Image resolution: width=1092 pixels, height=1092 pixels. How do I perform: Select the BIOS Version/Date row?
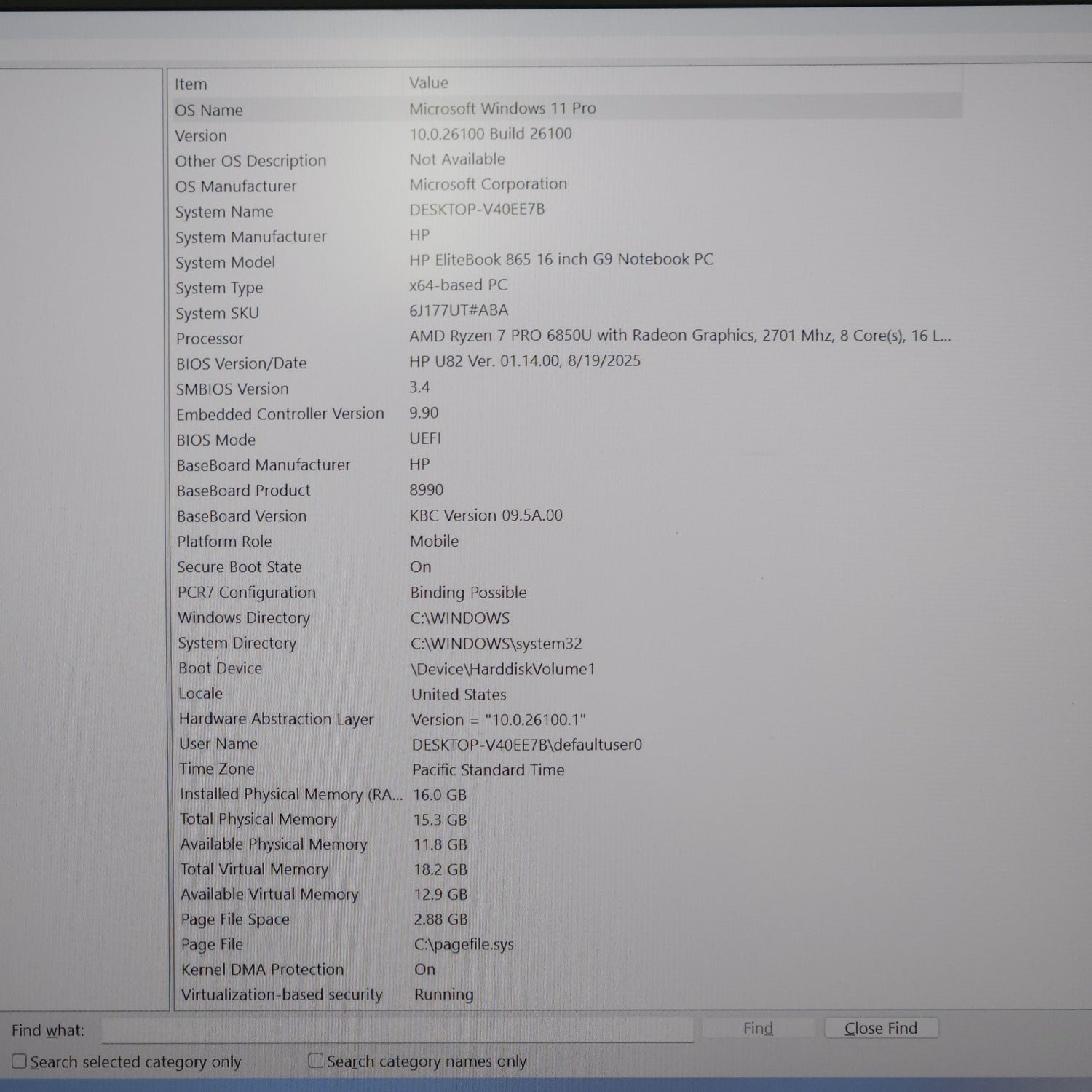pyautogui.click(x=241, y=363)
